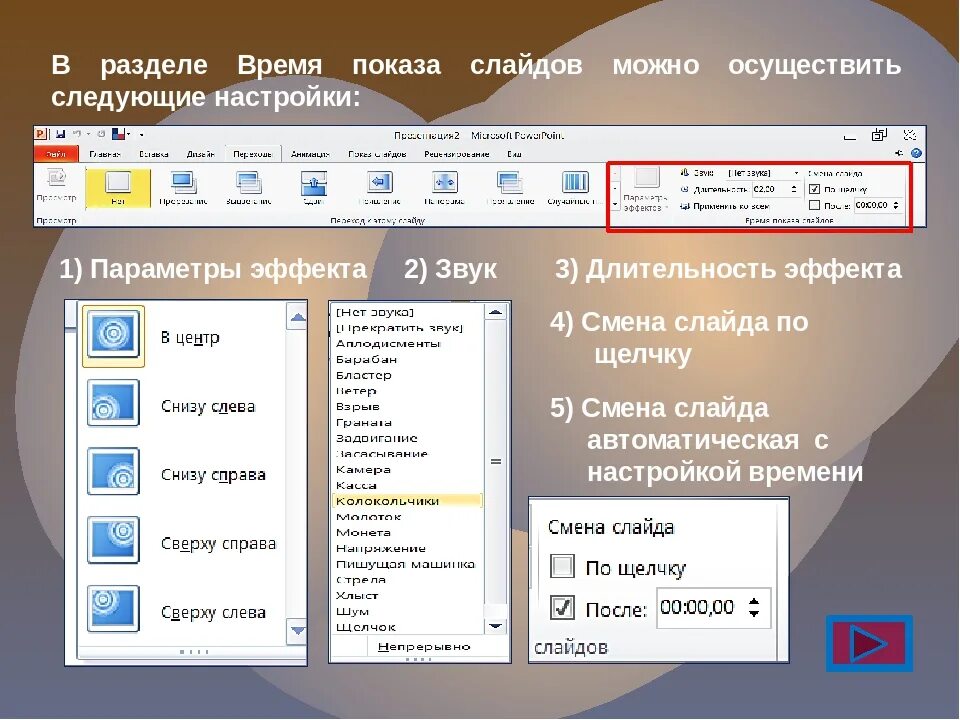
Task: Switch to the Показ слайдов tab
Action: 377,154
